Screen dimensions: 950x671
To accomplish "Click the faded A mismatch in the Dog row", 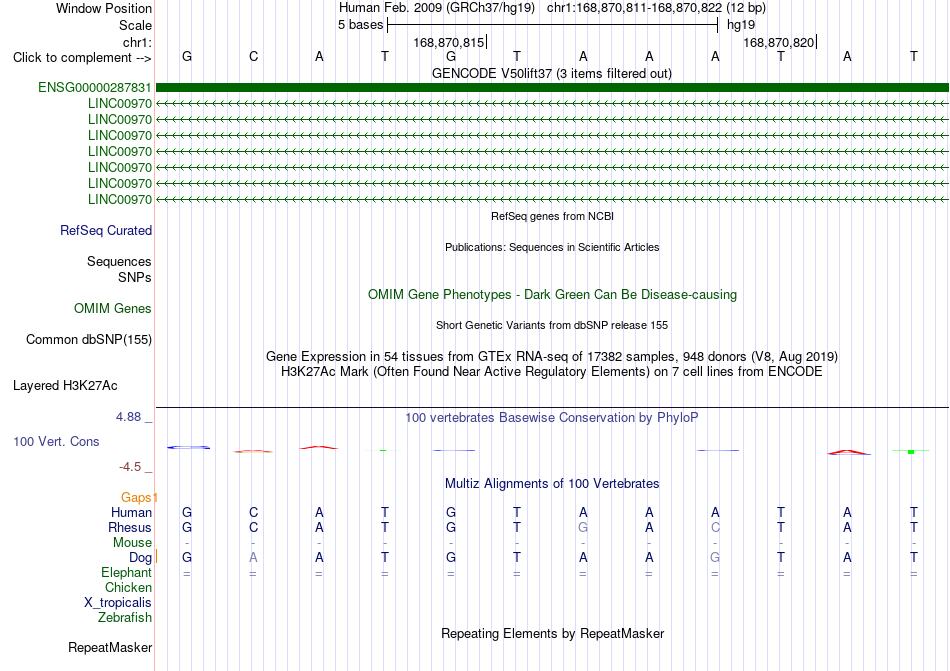I will (253, 557).
